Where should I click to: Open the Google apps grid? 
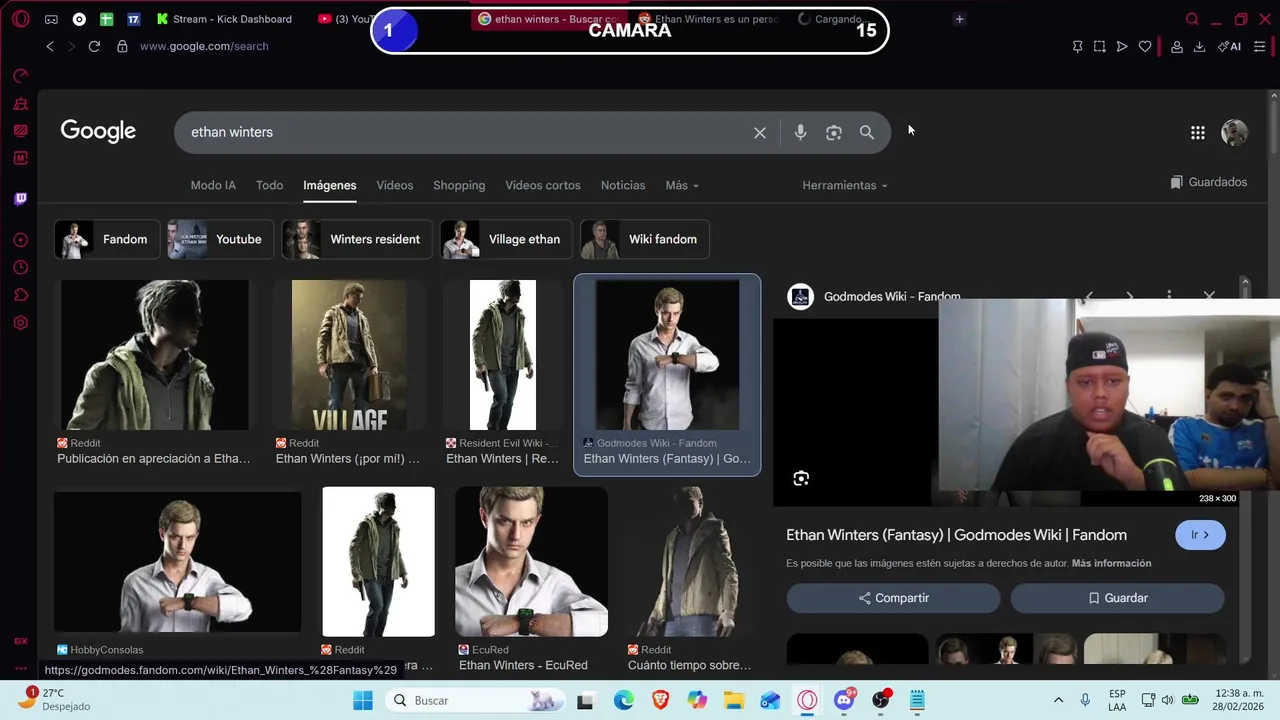point(1198,133)
